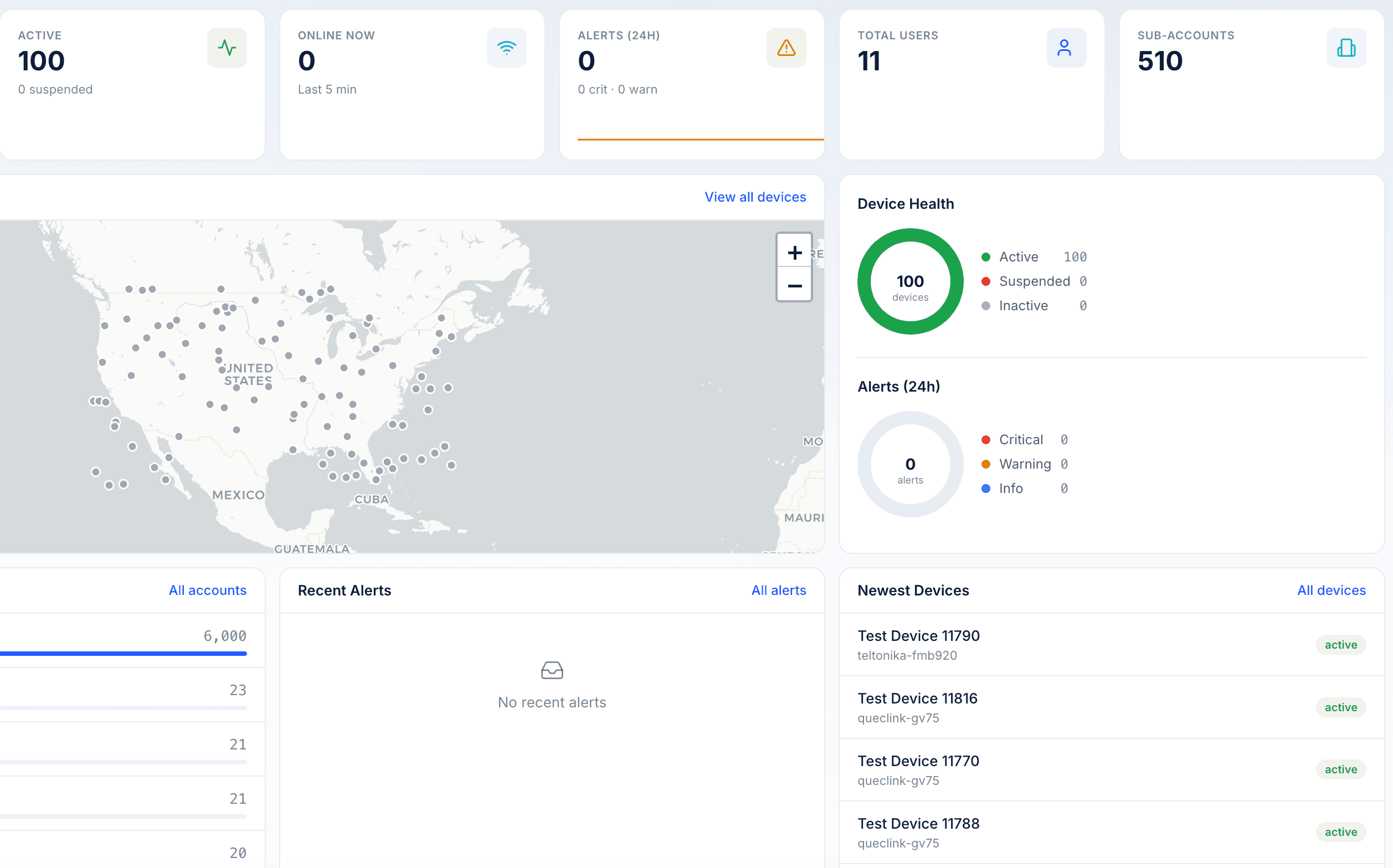Open the All alerts link
Viewport: 1393px width, 868px height.
[x=778, y=590]
